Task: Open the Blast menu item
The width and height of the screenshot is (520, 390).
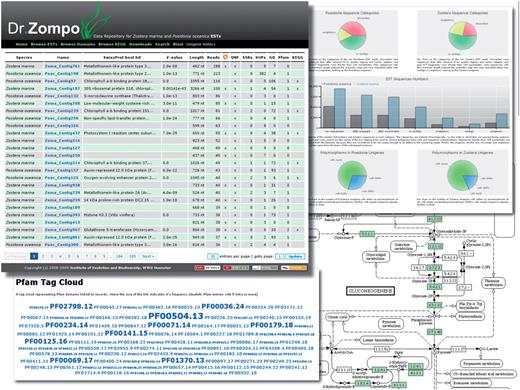Action: tap(178, 44)
